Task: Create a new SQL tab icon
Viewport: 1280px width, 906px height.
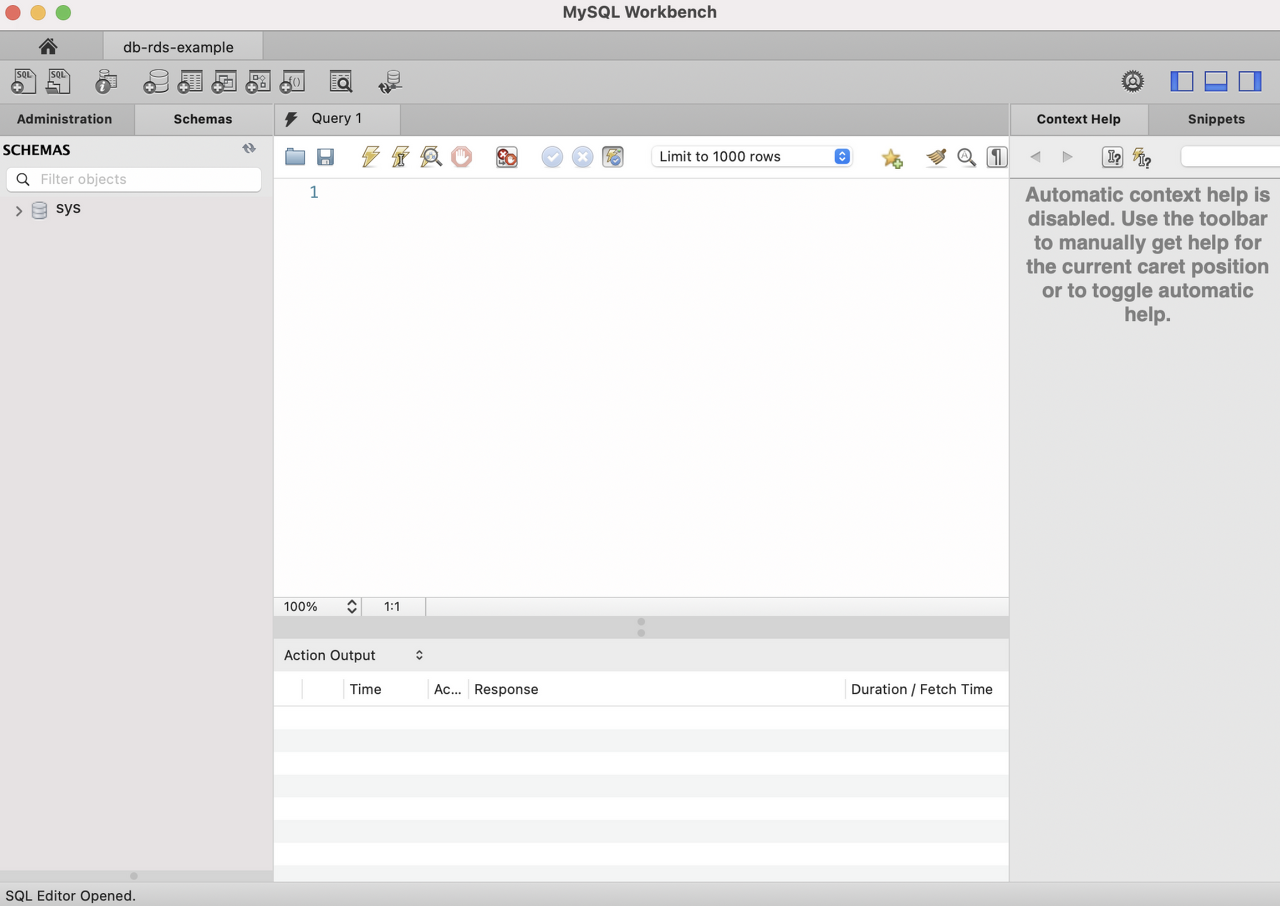Action: (x=24, y=82)
